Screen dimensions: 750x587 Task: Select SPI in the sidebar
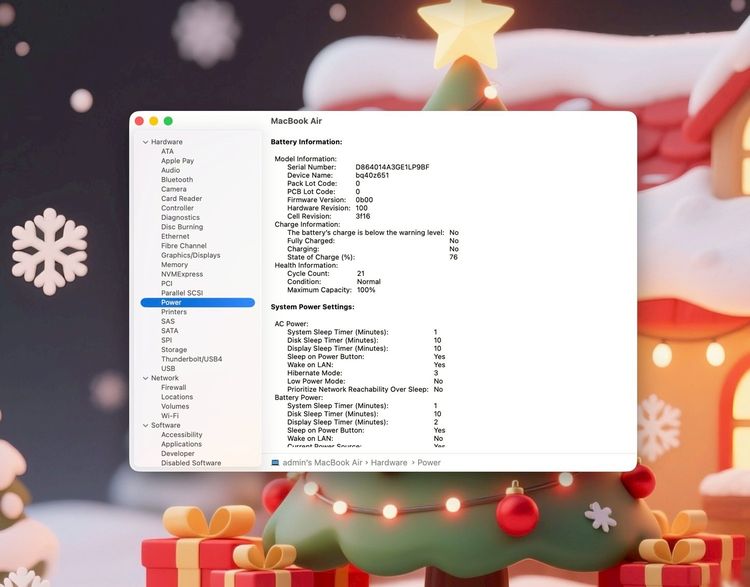166,340
